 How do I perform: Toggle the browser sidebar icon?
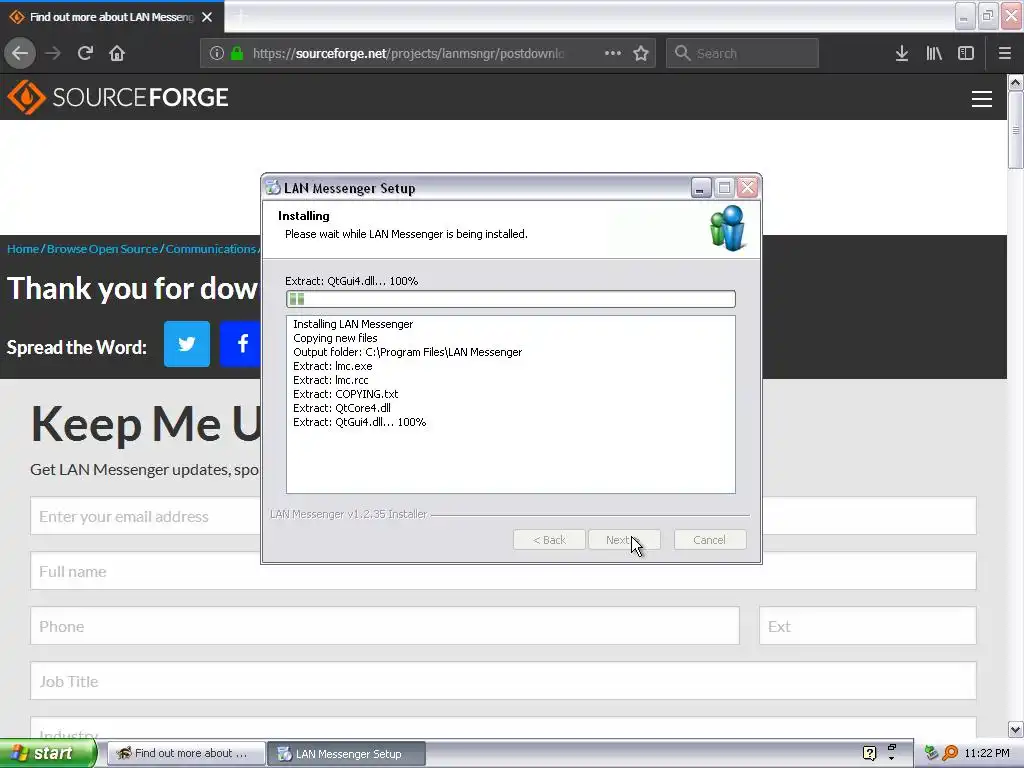point(966,54)
